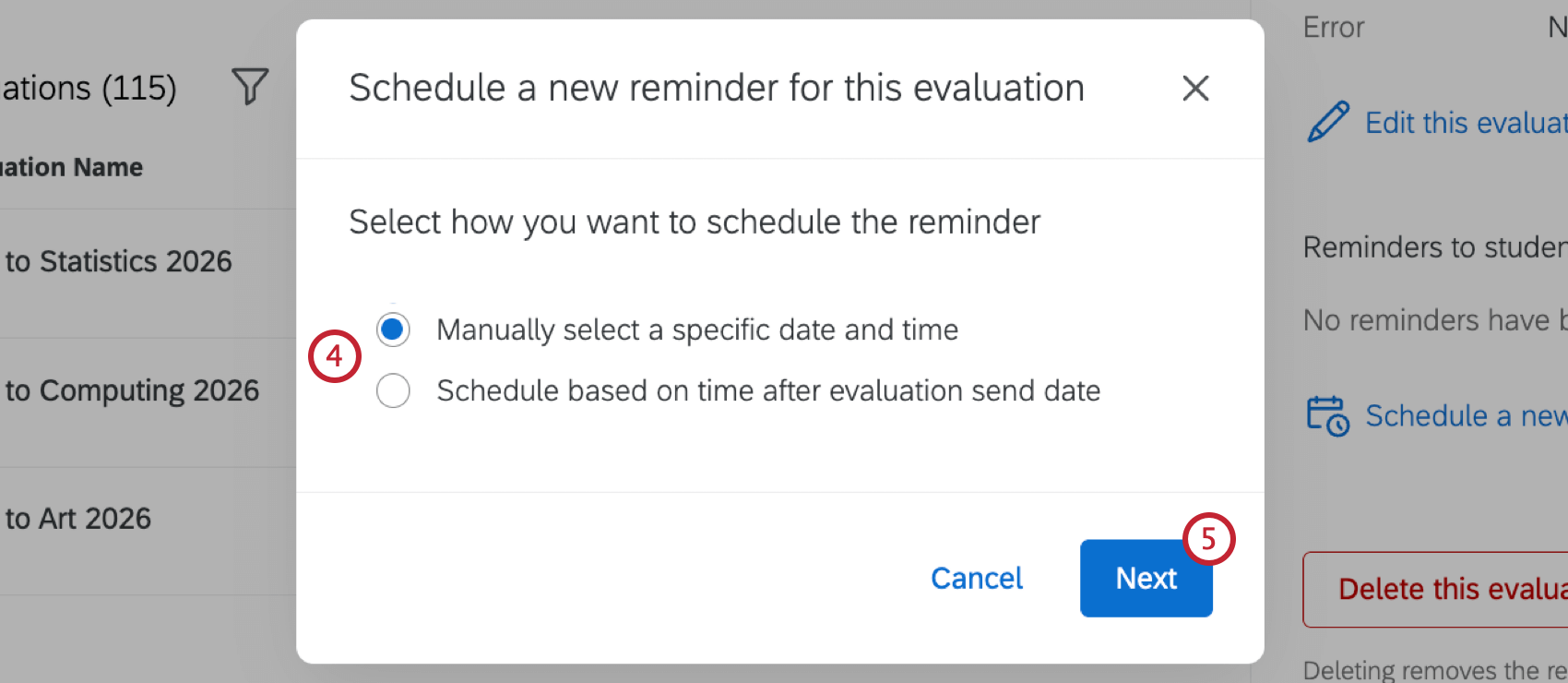Image resolution: width=1568 pixels, height=683 pixels.
Task: Click the 'Schedule based on time after' label
Action: [768, 390]
